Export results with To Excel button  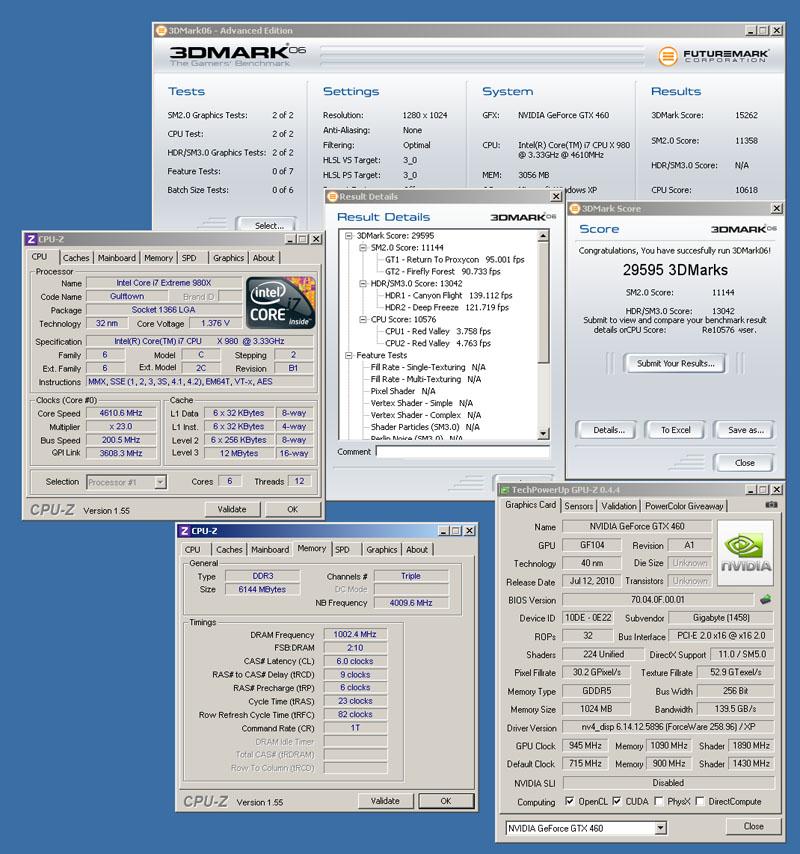click(x=676, y=430)
